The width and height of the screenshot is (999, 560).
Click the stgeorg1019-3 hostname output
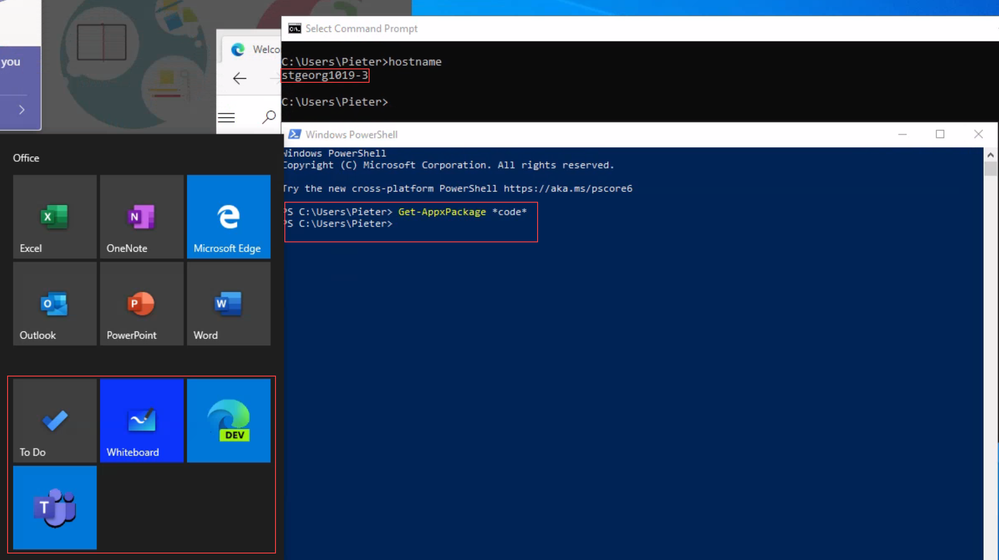(x=325, y=75)
